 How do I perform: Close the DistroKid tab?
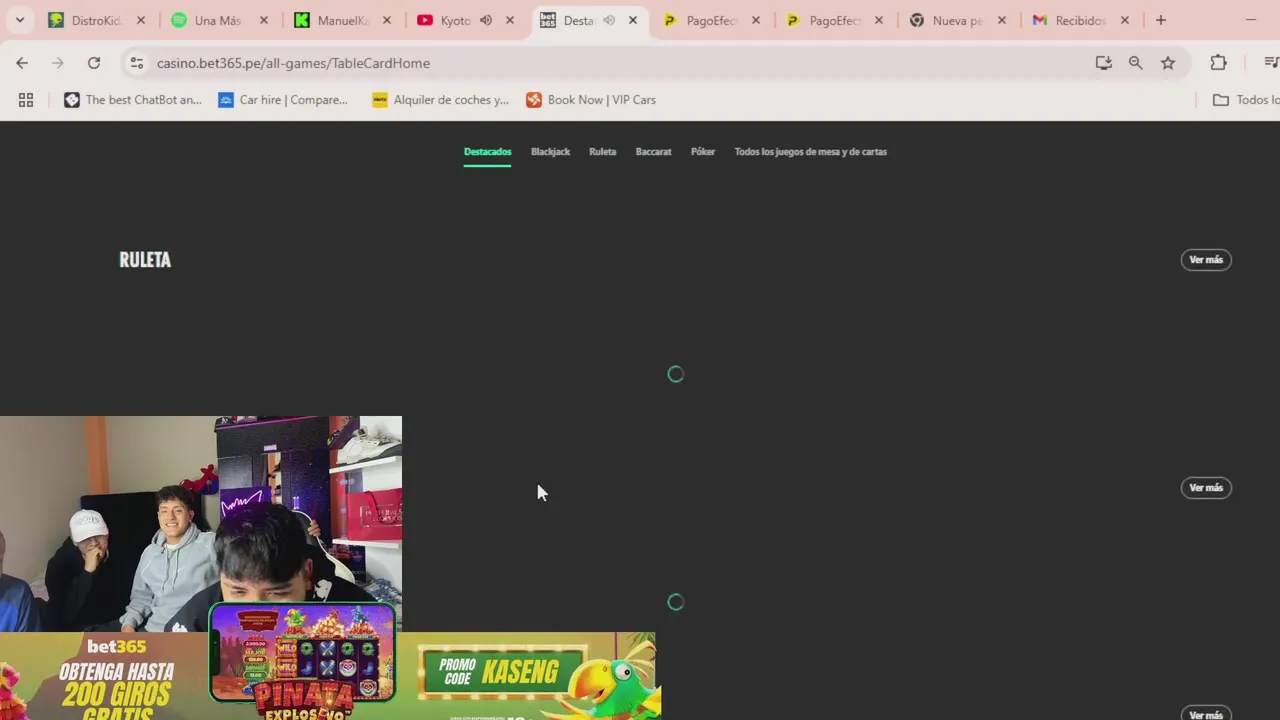pyautogui.click(x=141, y=20)
